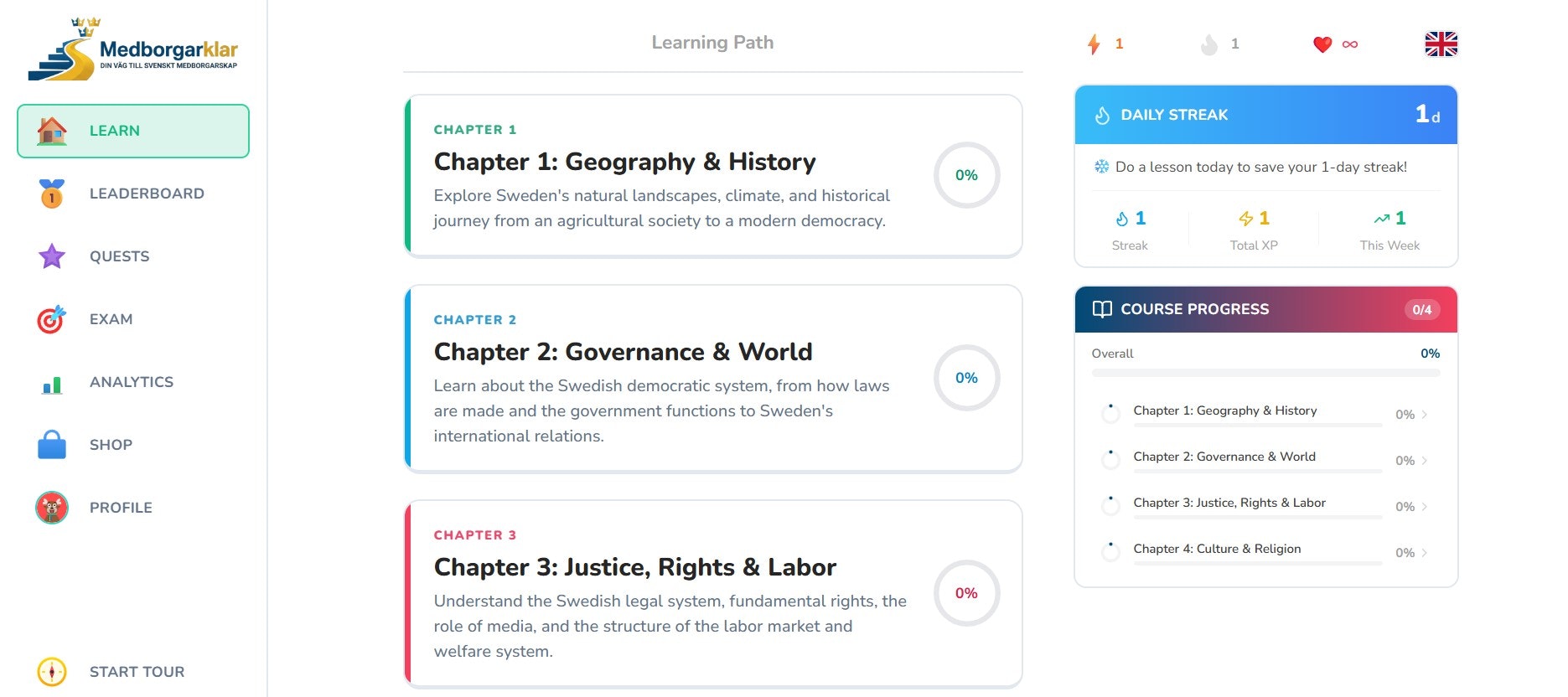The height and width of the screenshot is (697, 1568).
Task: Click the Course Progress 0/4 badge
Action: tap(1422, 309)
